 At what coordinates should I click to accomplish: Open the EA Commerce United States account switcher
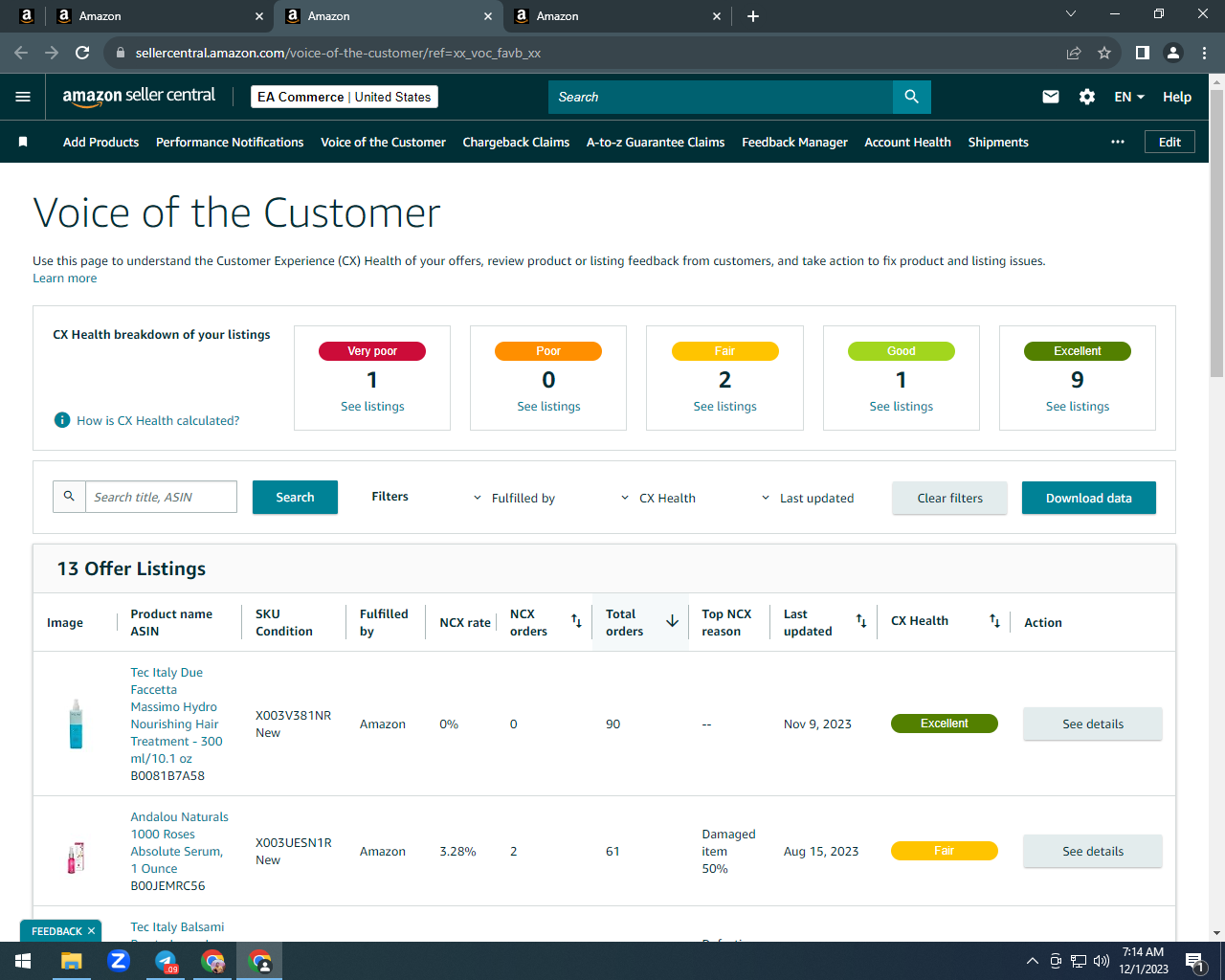coord(345,97)
